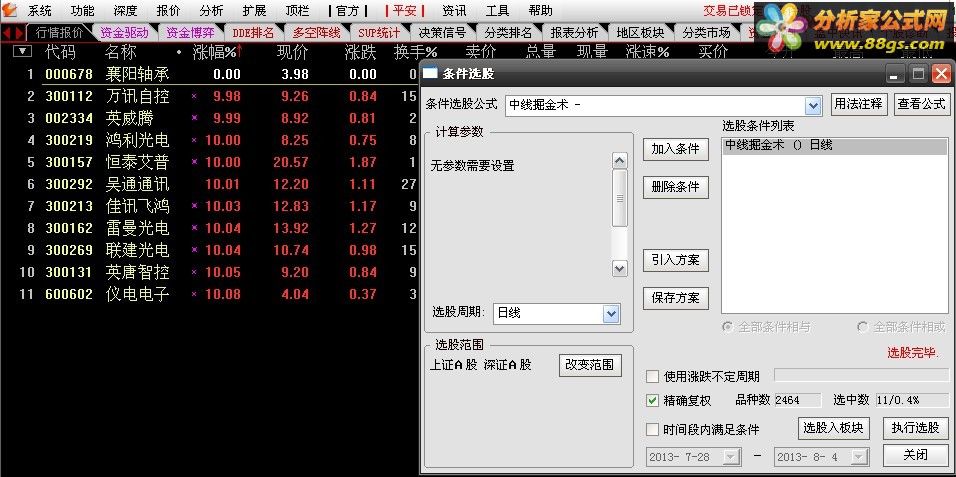This screenshot has width=956, height=477.
Task: Click the purple x mark beside 万讯自控
Action: click(x=194, y=96)
